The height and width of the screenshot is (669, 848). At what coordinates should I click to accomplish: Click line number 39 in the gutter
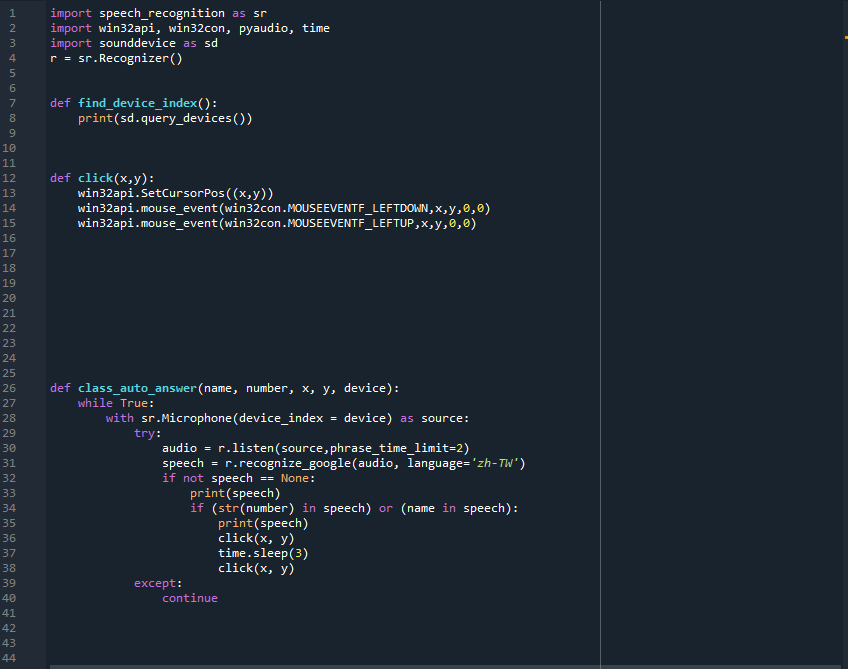click(x=9, y=583)
